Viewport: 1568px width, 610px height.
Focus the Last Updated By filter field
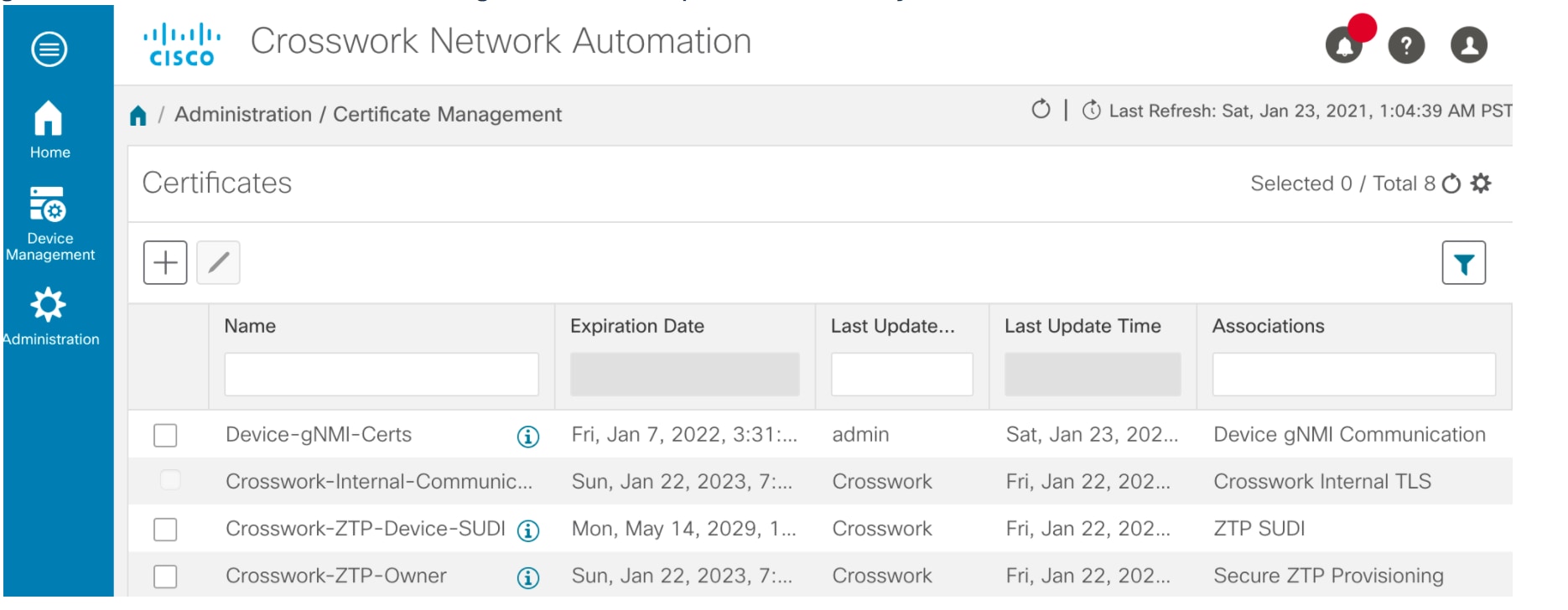(902, 374)
